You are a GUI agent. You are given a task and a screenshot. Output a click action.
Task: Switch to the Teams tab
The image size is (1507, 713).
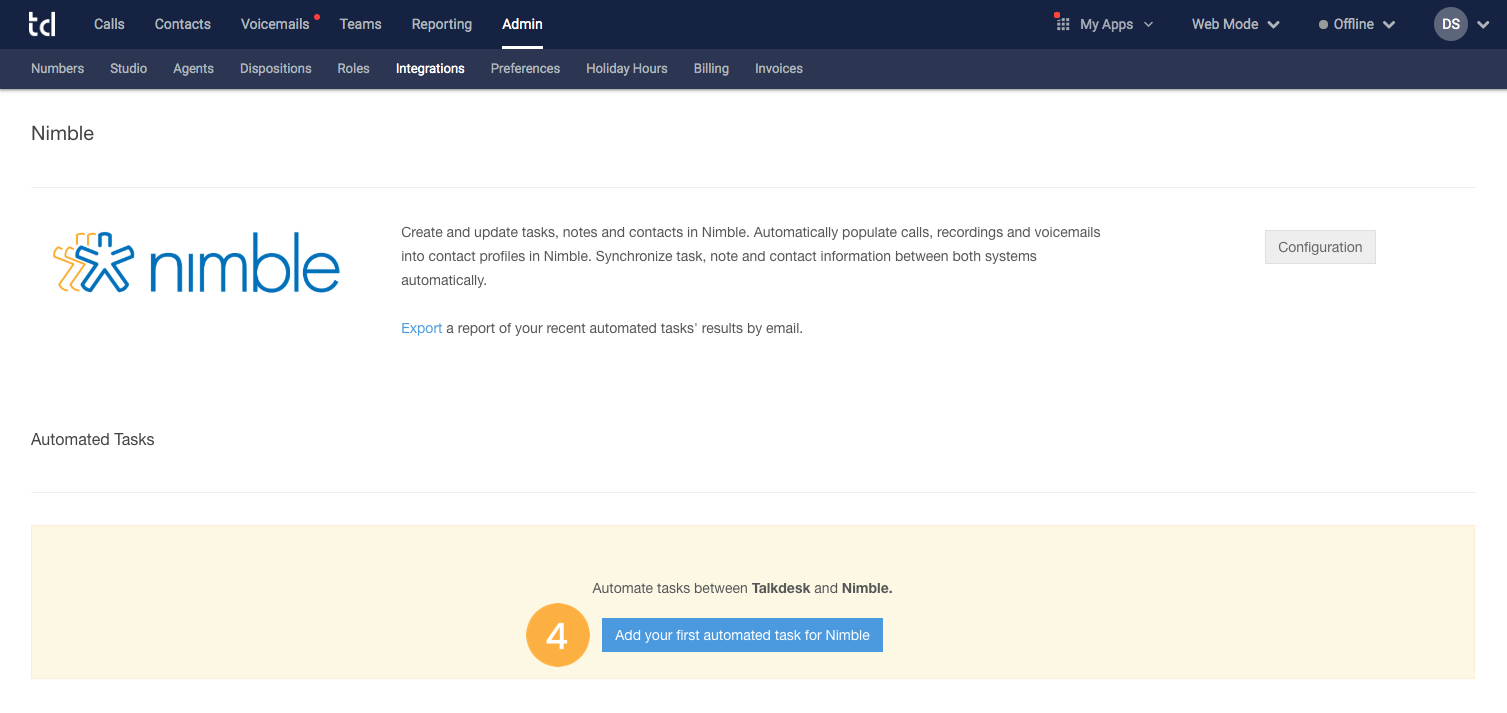click(360, 24)
